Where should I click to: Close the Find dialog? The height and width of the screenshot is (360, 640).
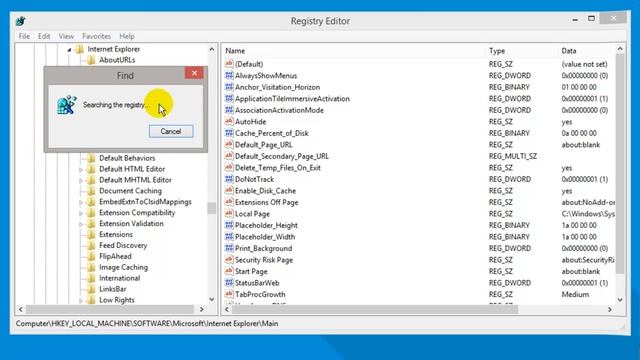(x=194, y=73)
